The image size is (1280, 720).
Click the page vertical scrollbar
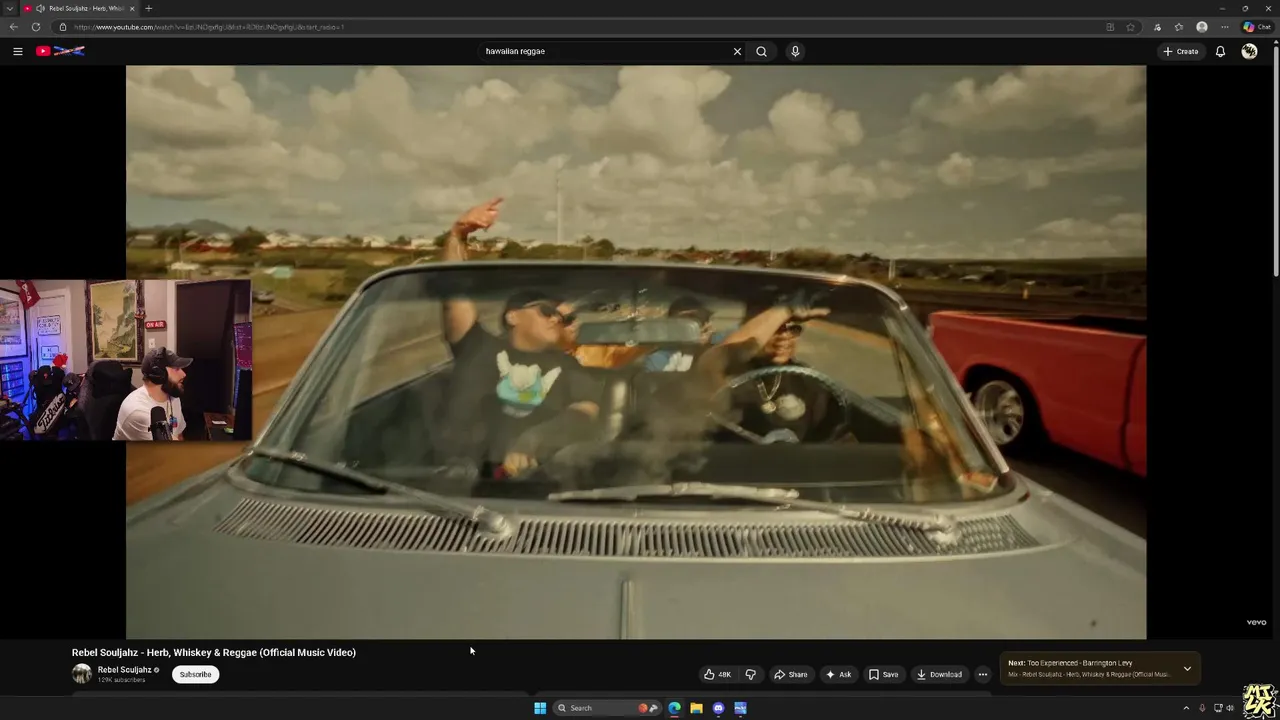(x=1275, y=160)
